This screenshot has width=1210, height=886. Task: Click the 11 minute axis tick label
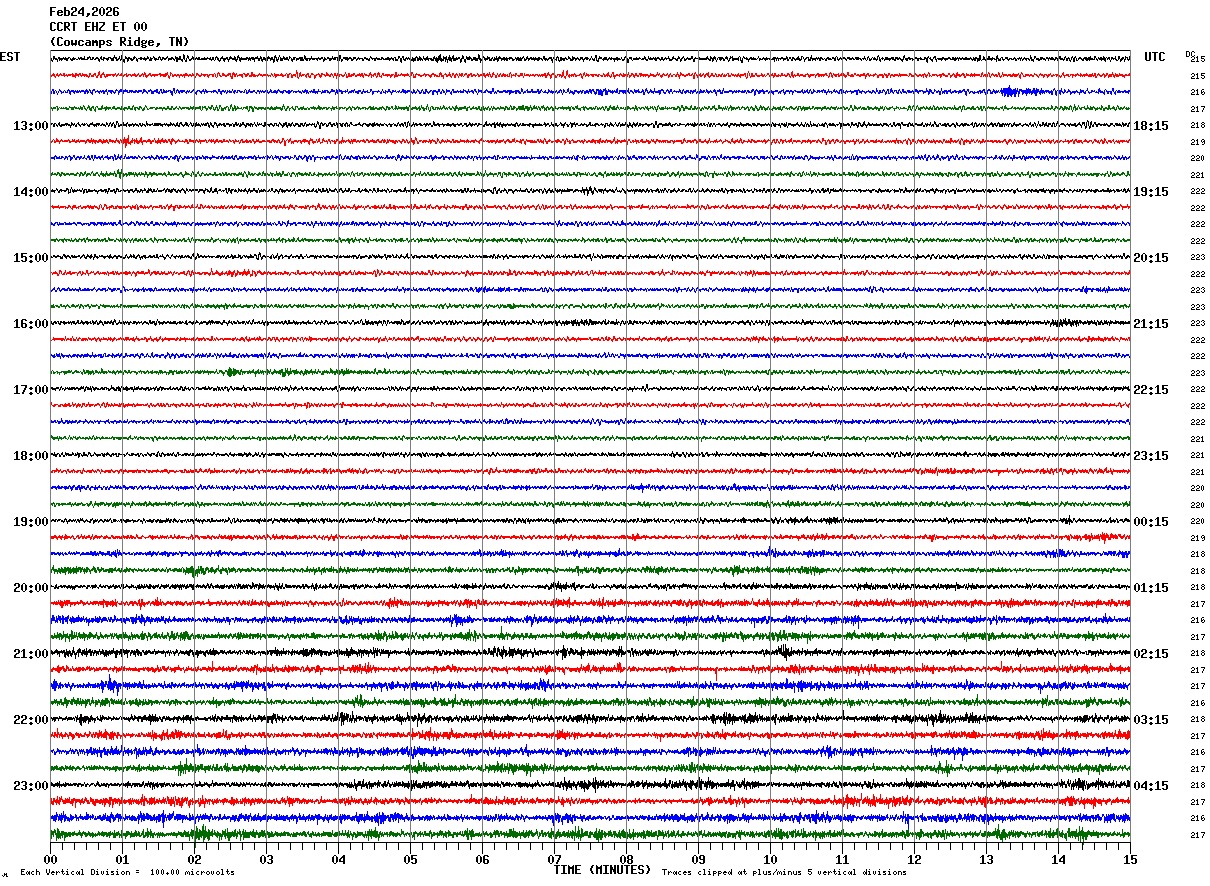coord(843,859)
